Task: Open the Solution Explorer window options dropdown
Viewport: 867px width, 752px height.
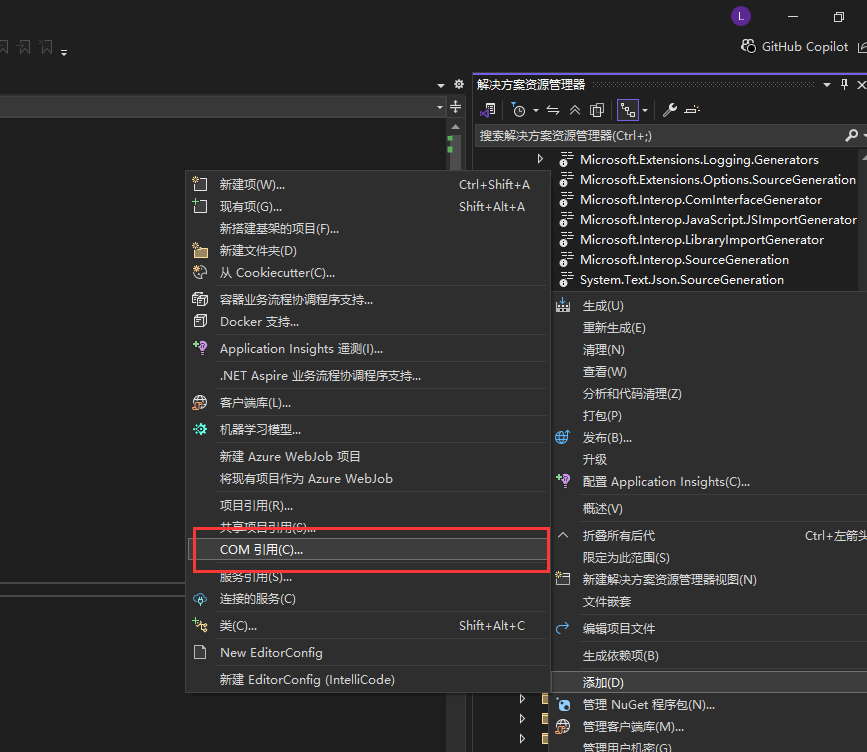Action: (828, 85)
